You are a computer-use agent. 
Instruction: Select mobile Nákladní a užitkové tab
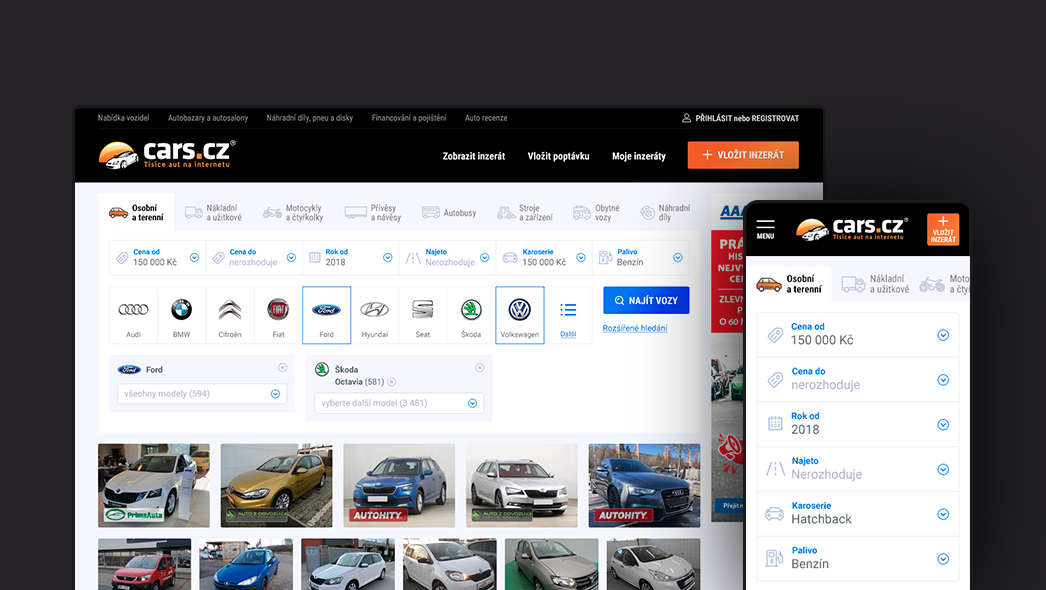(875, 284)
